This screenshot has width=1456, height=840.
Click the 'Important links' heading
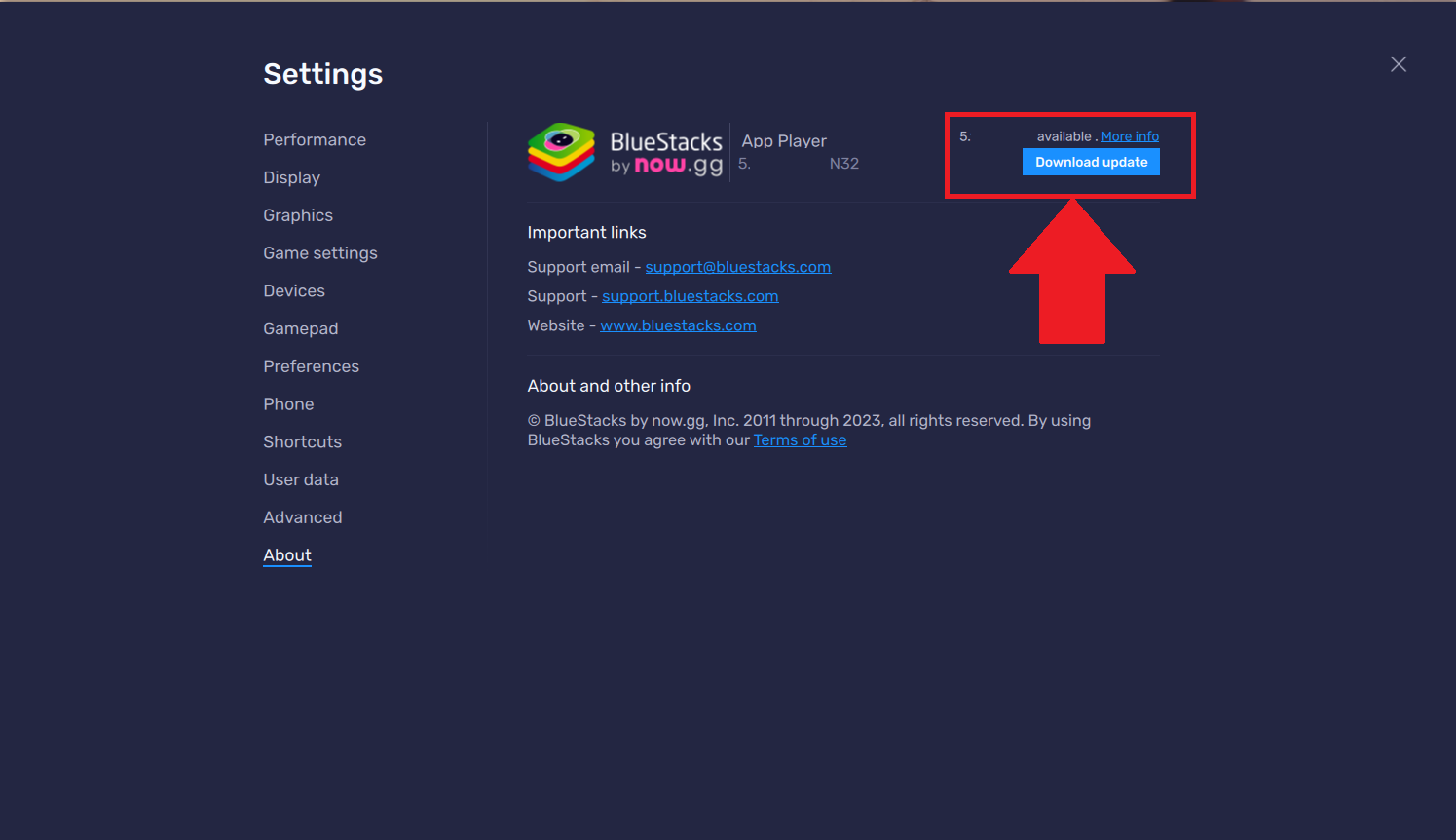coord(586,232)
